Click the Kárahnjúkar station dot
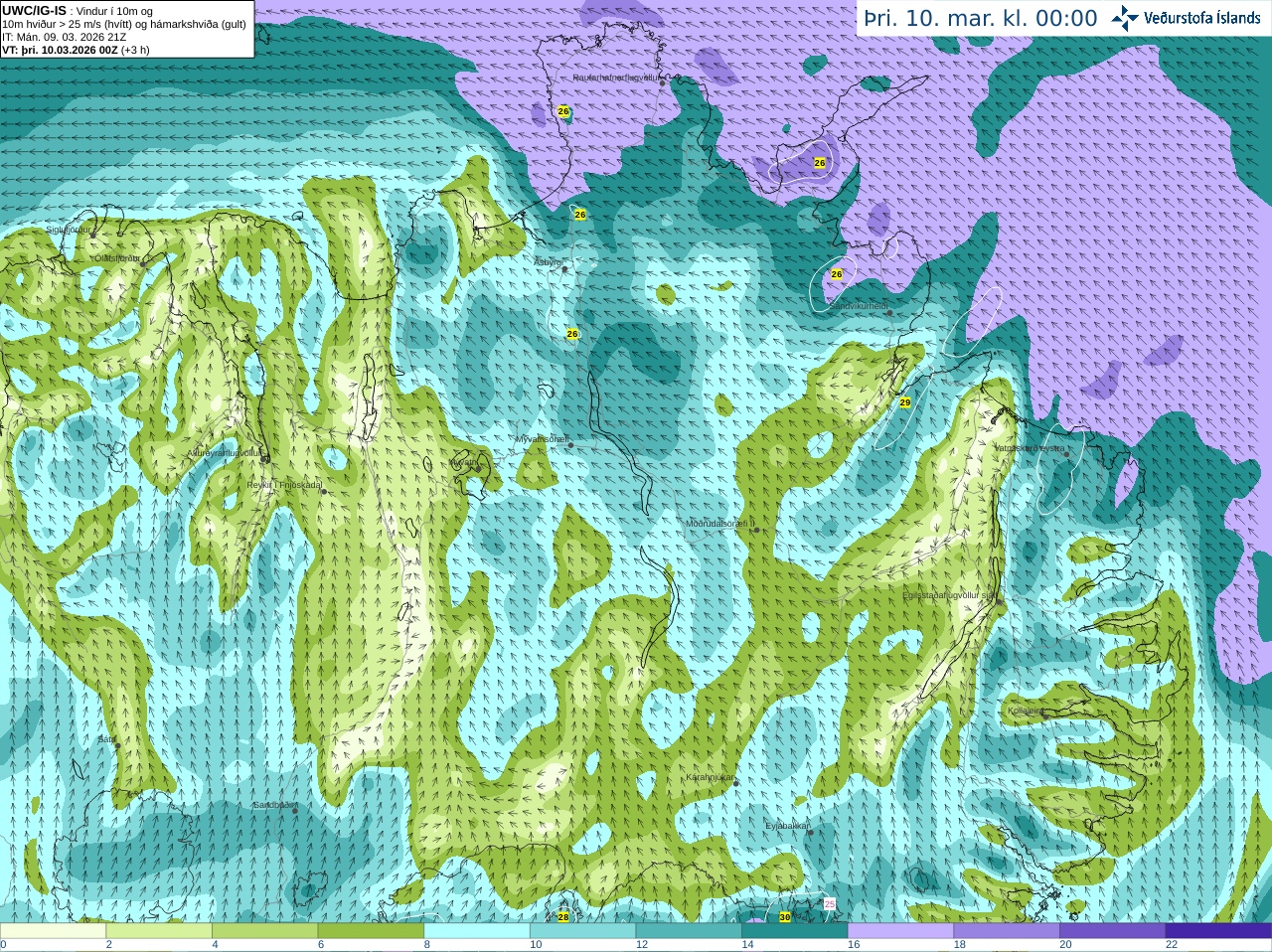1272x952 pixels. point(736,783)
